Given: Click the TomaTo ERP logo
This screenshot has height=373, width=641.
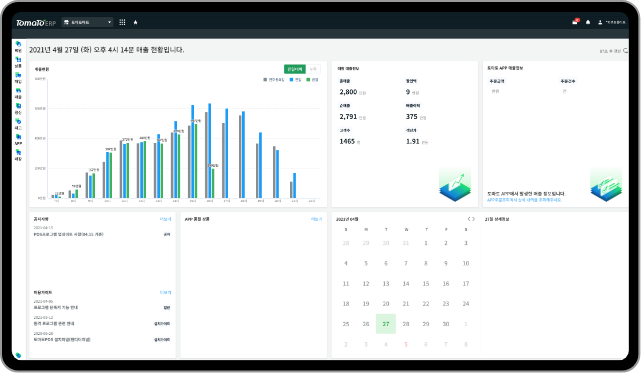Looking at the screenshot, I should coord(36,23).
